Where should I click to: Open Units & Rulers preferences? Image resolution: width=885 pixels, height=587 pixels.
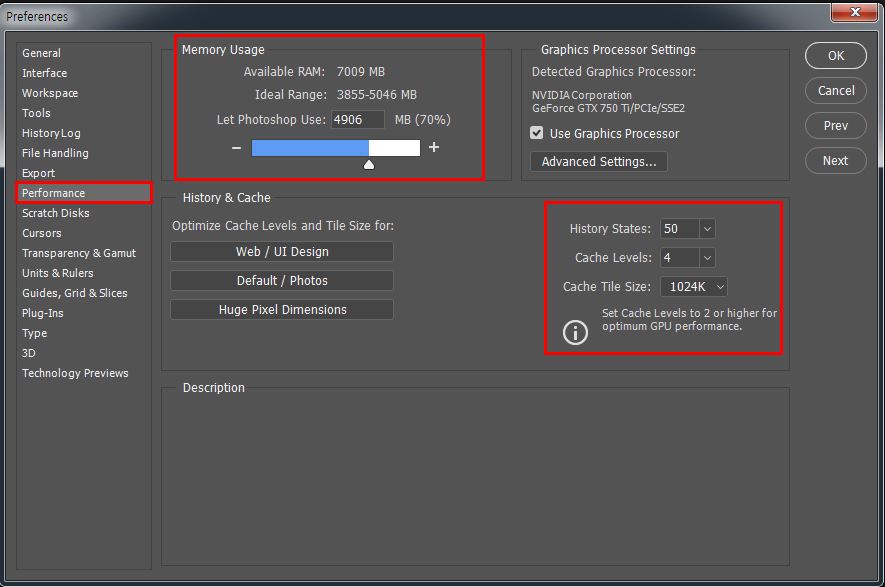pyautogui.click(x=58, y=273)
